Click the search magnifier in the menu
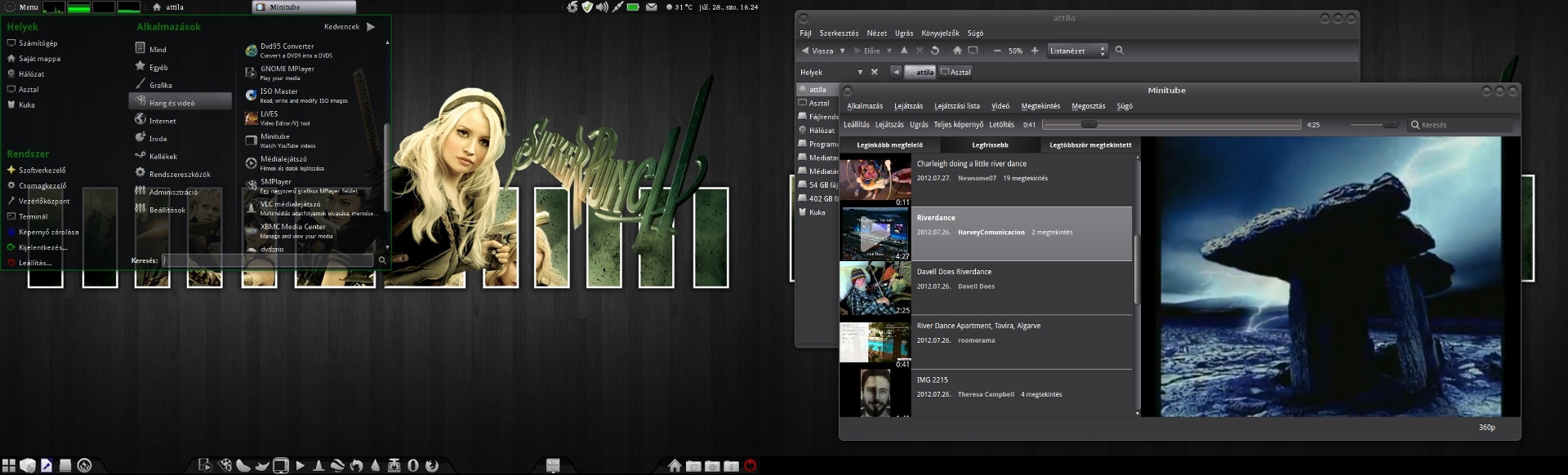This screenshot has height=475, width=1568. 381,260
